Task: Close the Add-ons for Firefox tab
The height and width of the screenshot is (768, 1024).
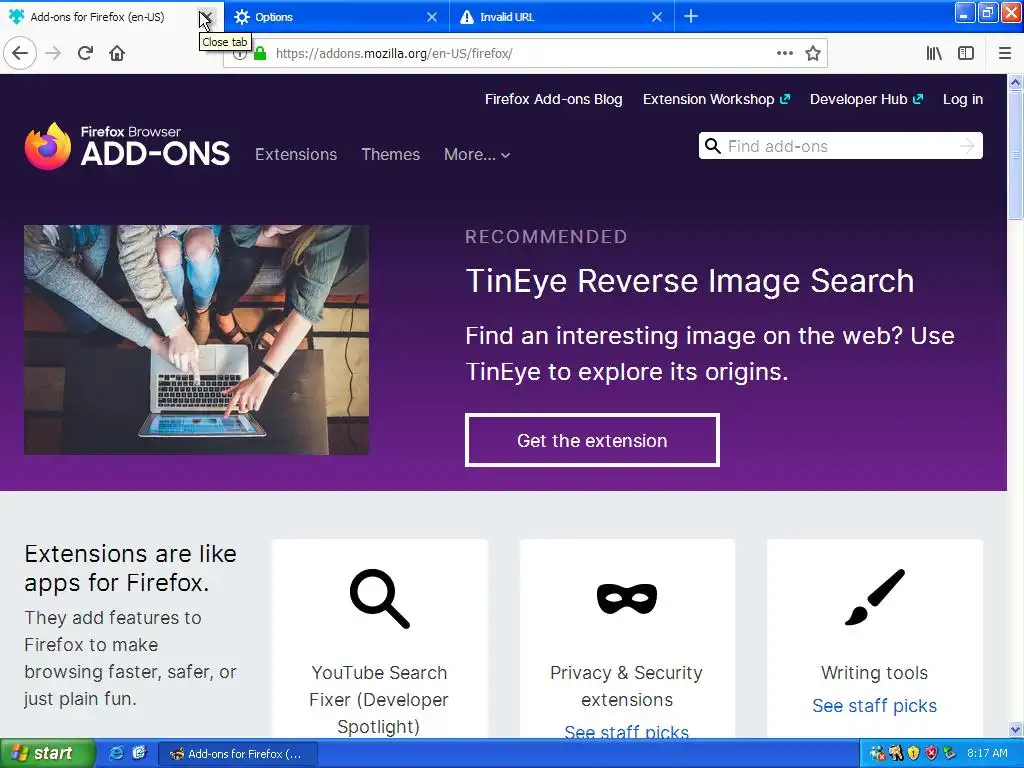Action: coord(206,17)
